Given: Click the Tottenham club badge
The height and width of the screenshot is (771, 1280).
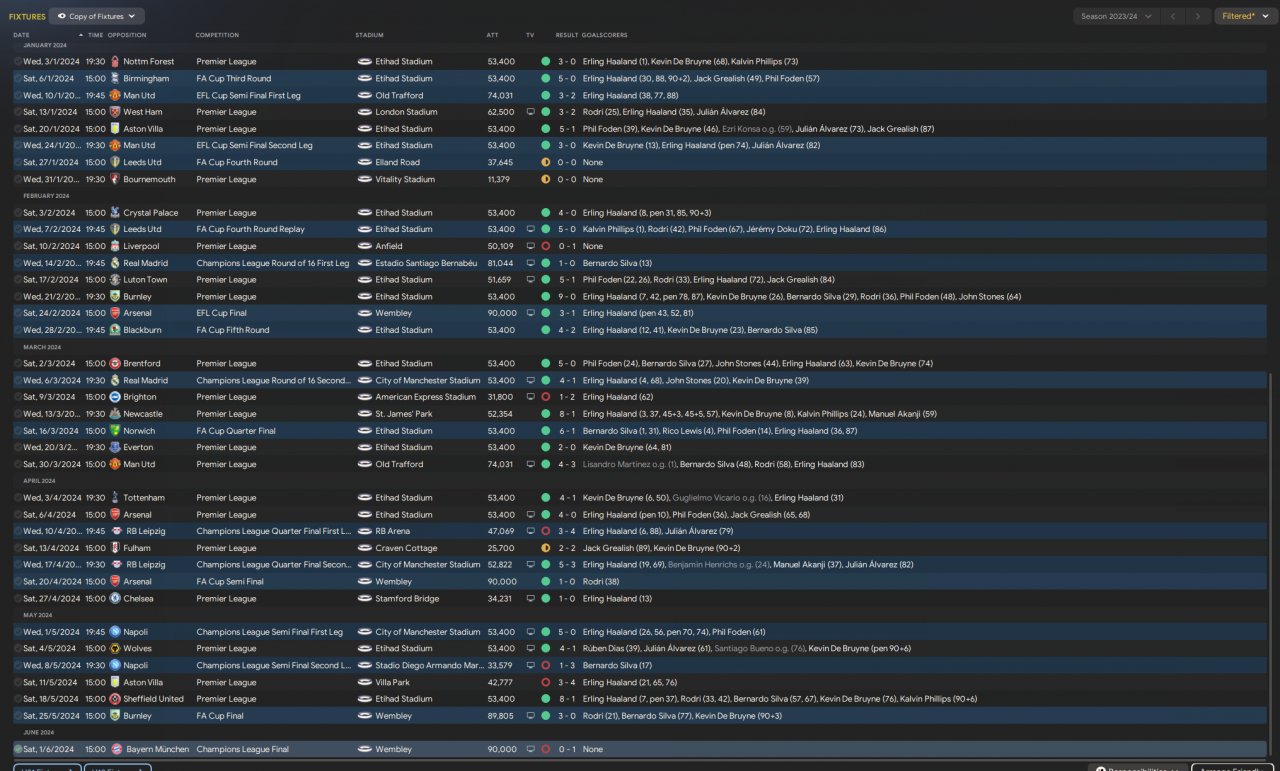Looking at the screenshot, I should 115,498.
